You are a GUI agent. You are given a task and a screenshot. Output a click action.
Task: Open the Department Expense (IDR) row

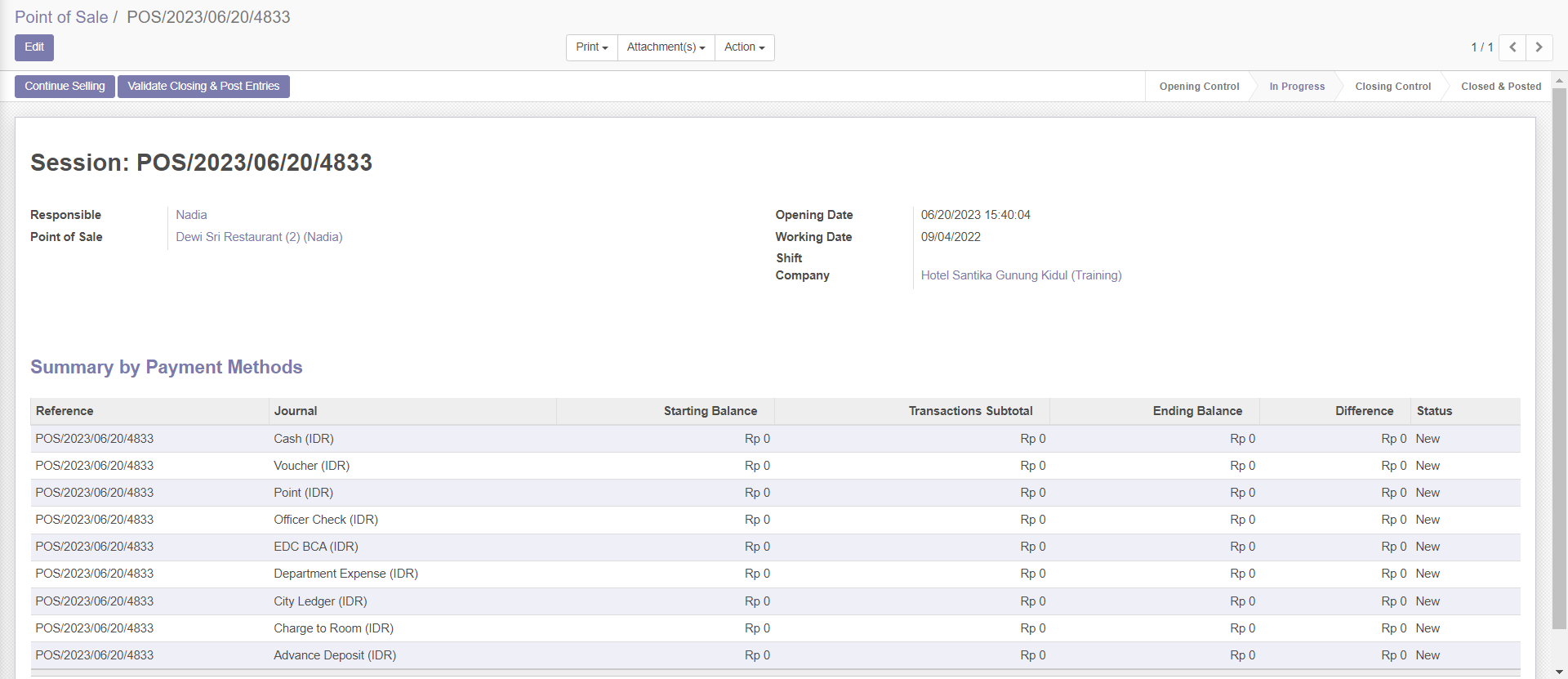775,574
